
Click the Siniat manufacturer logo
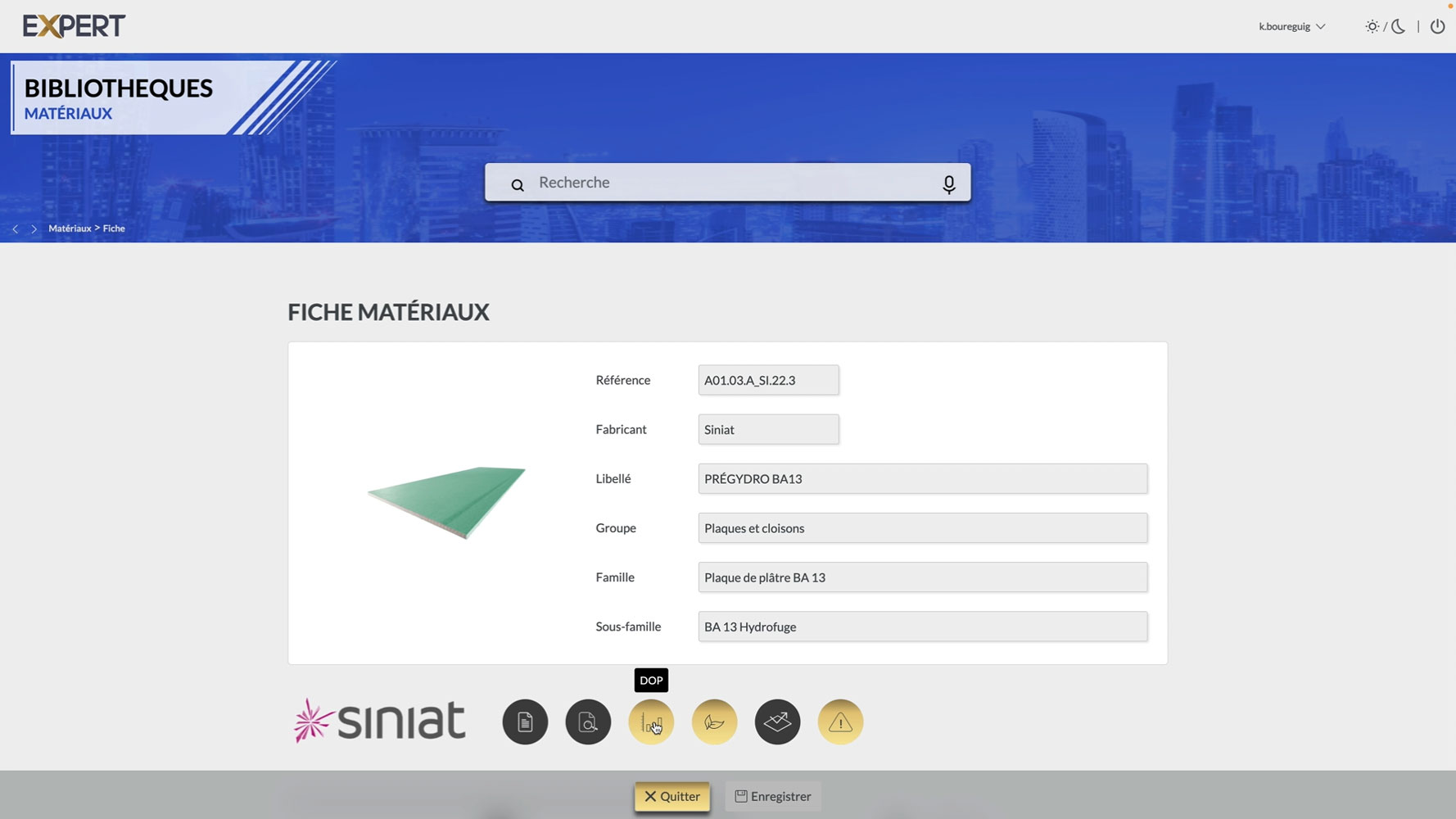pyautogui.click(x=380, y=721)
